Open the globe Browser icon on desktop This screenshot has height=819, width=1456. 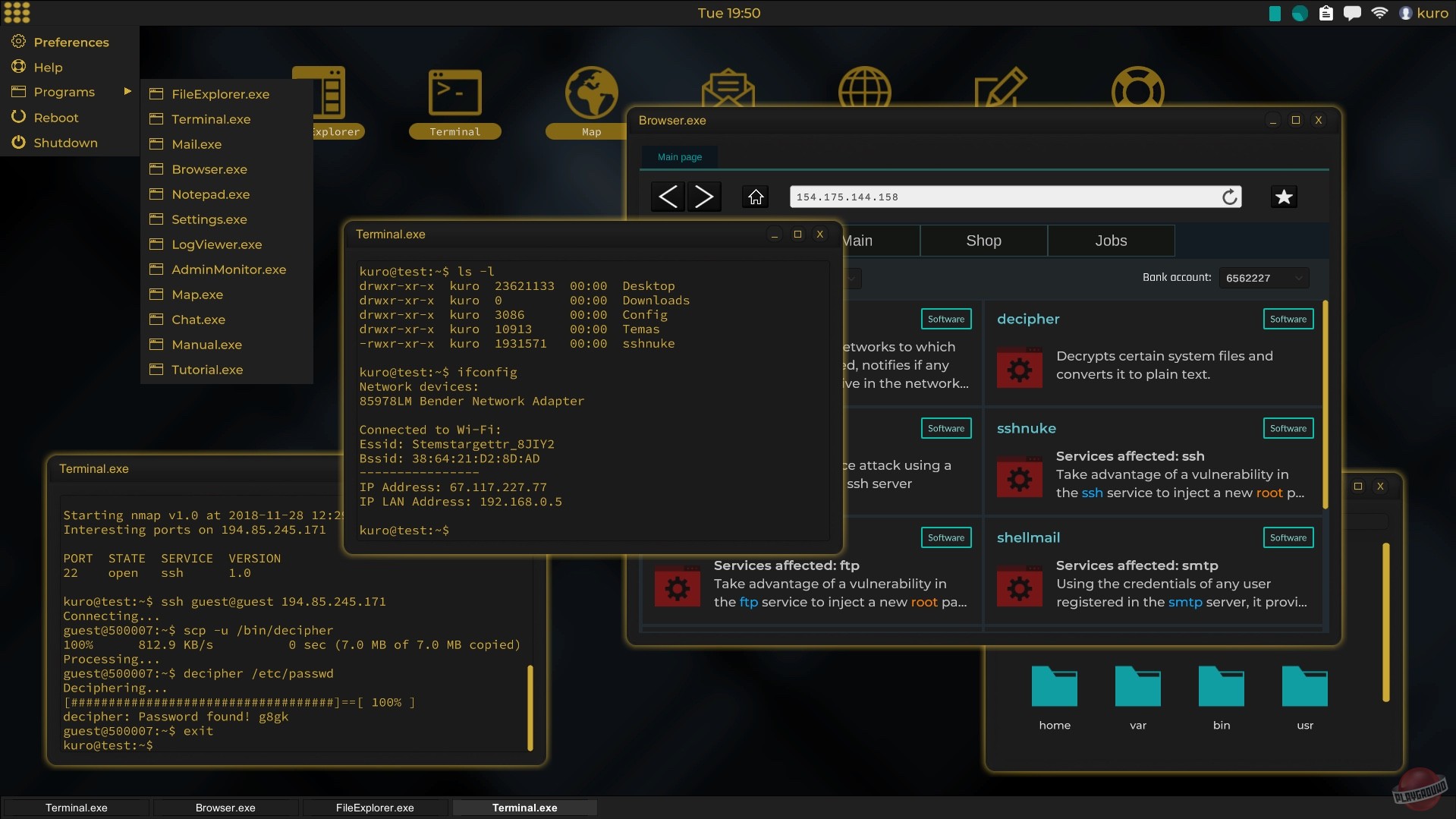tap(864, 90)
